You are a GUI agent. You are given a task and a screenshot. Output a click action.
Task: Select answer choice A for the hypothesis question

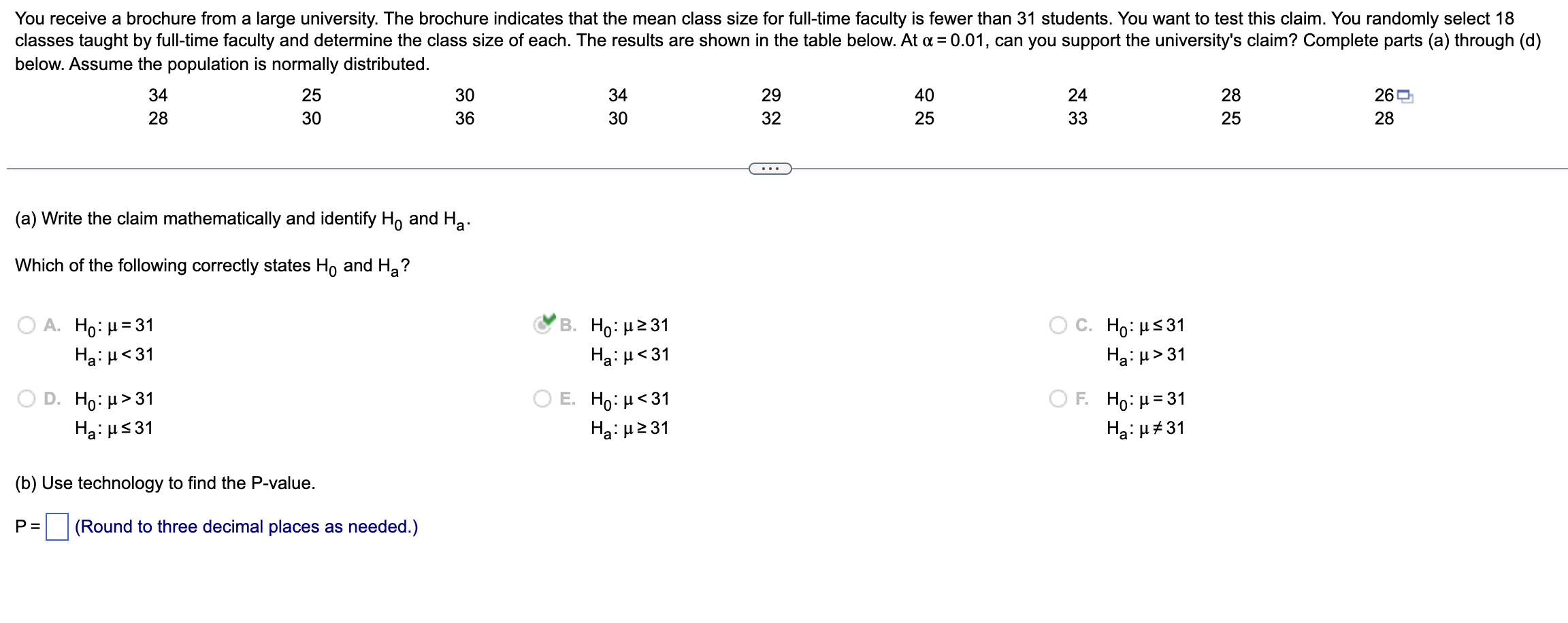(x=26, y=326)
